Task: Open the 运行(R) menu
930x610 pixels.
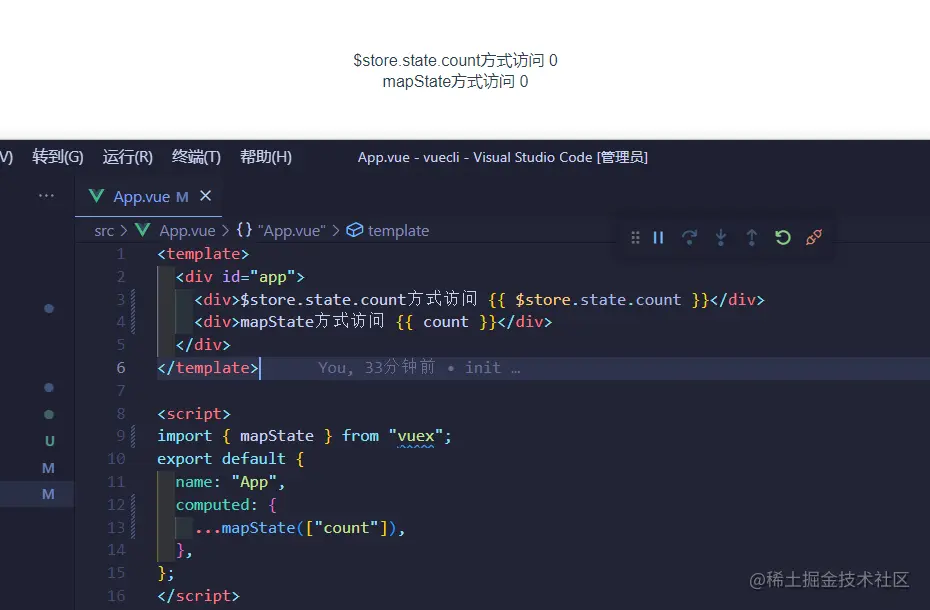Action: point(128,157)
